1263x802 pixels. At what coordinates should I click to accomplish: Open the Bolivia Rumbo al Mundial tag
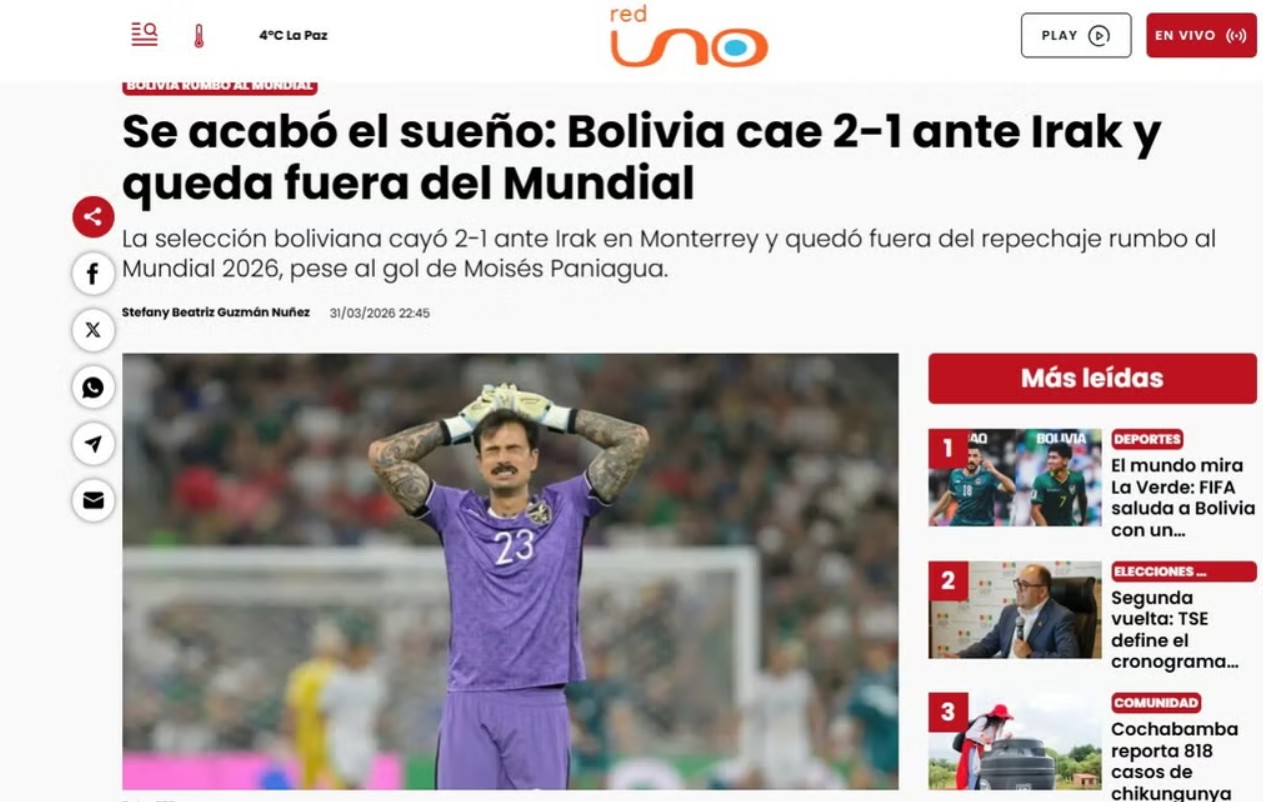(x=220, y=87)
